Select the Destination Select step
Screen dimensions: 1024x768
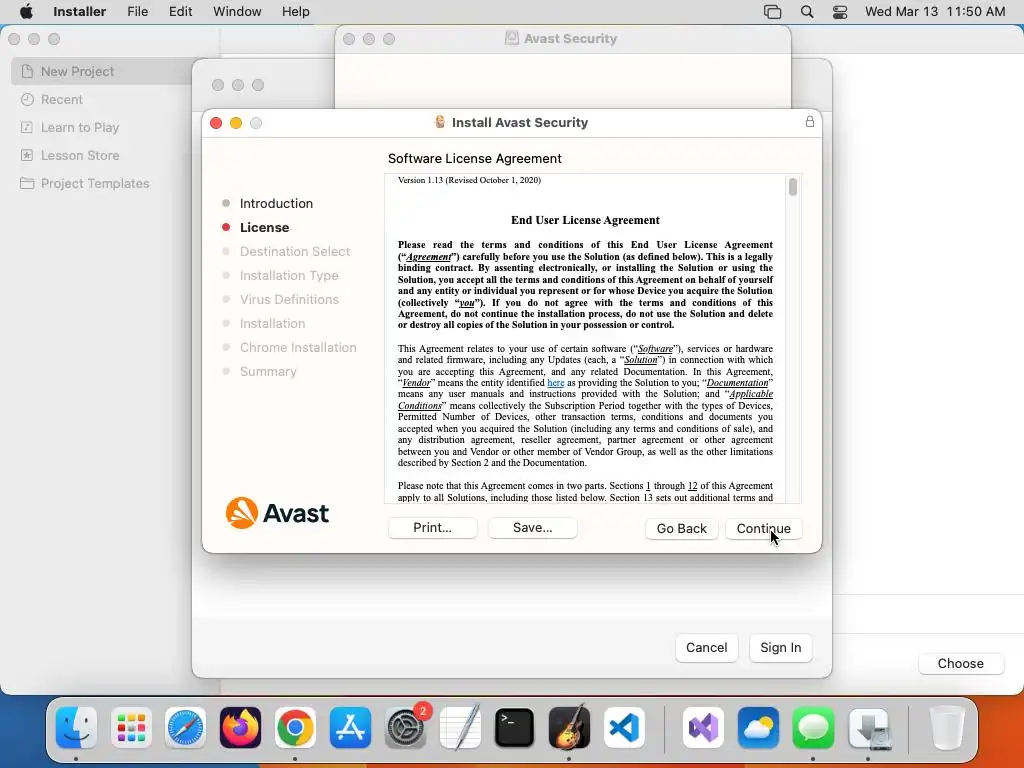pyautogui.click(x=295, y=251)
